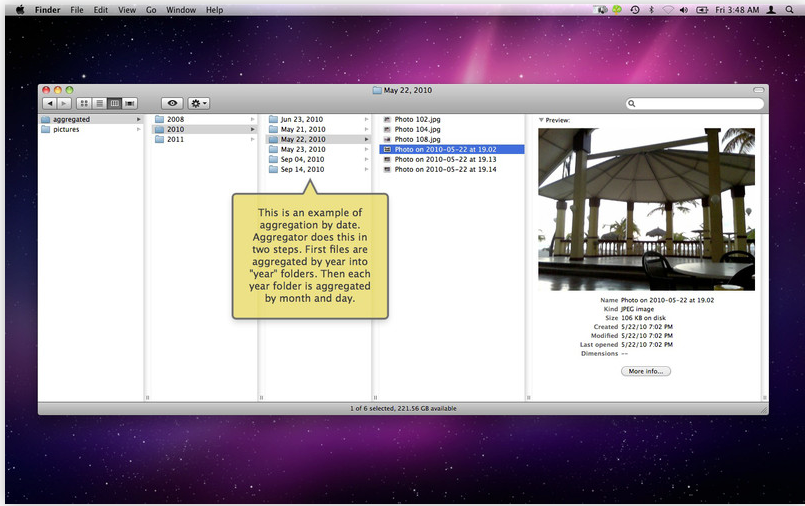Open the Go menu

coord(151,10)
